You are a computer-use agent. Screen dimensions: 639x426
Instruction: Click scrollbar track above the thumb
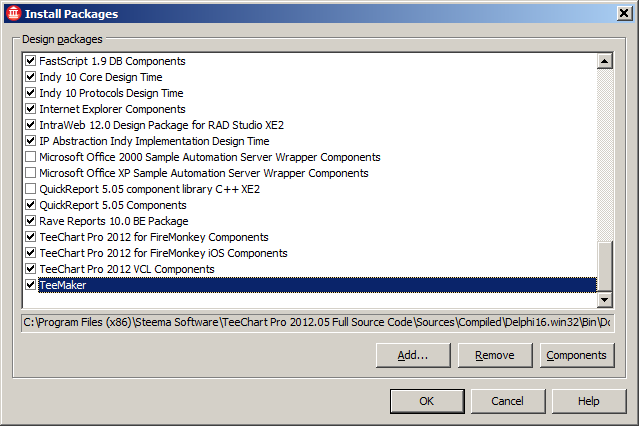(x=605, y=155)
